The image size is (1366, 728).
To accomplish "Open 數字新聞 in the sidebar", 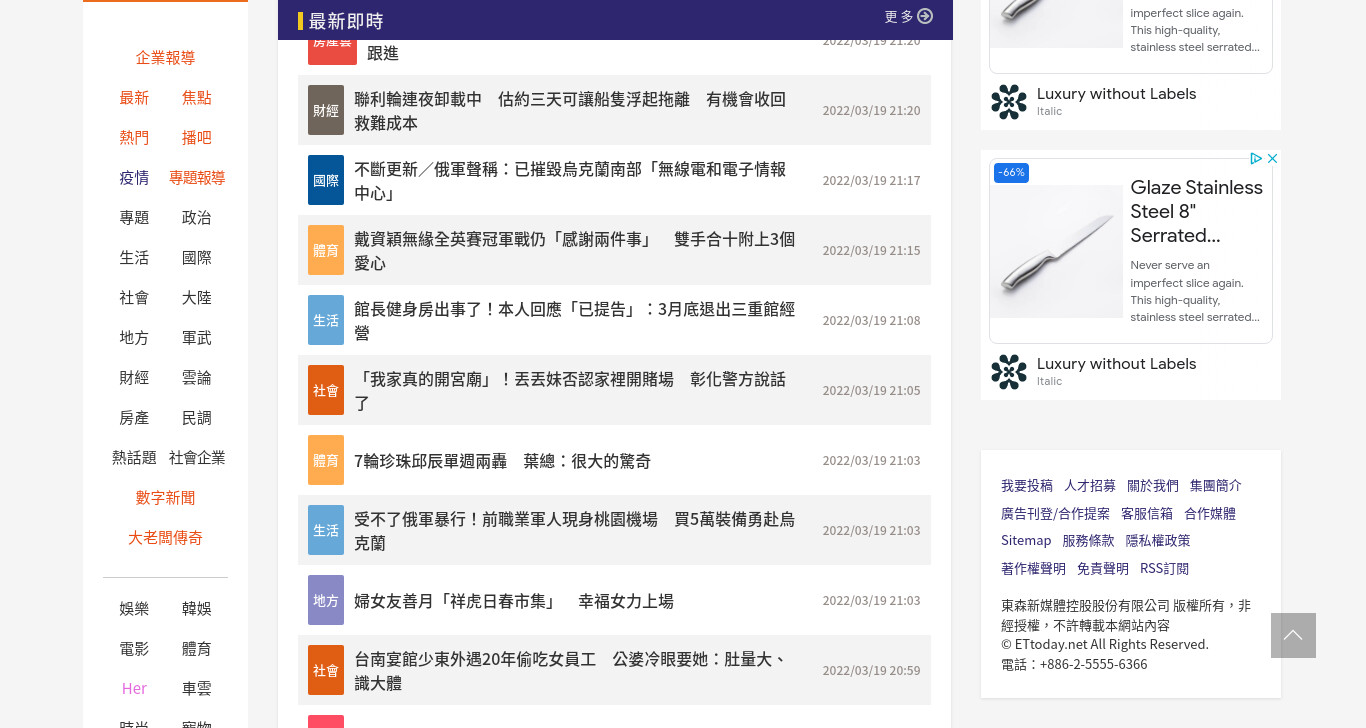I will click(165, 498).
